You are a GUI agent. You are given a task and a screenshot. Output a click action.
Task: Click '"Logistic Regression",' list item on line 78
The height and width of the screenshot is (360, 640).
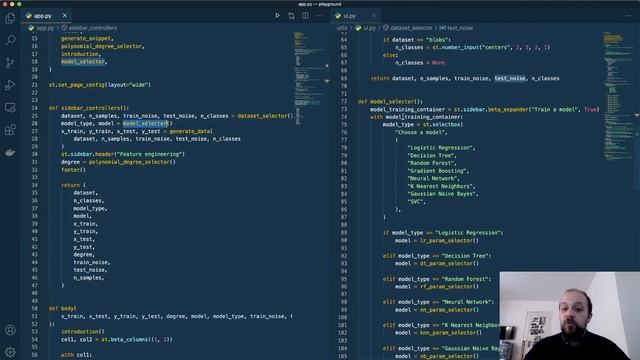tap(441, 148)
